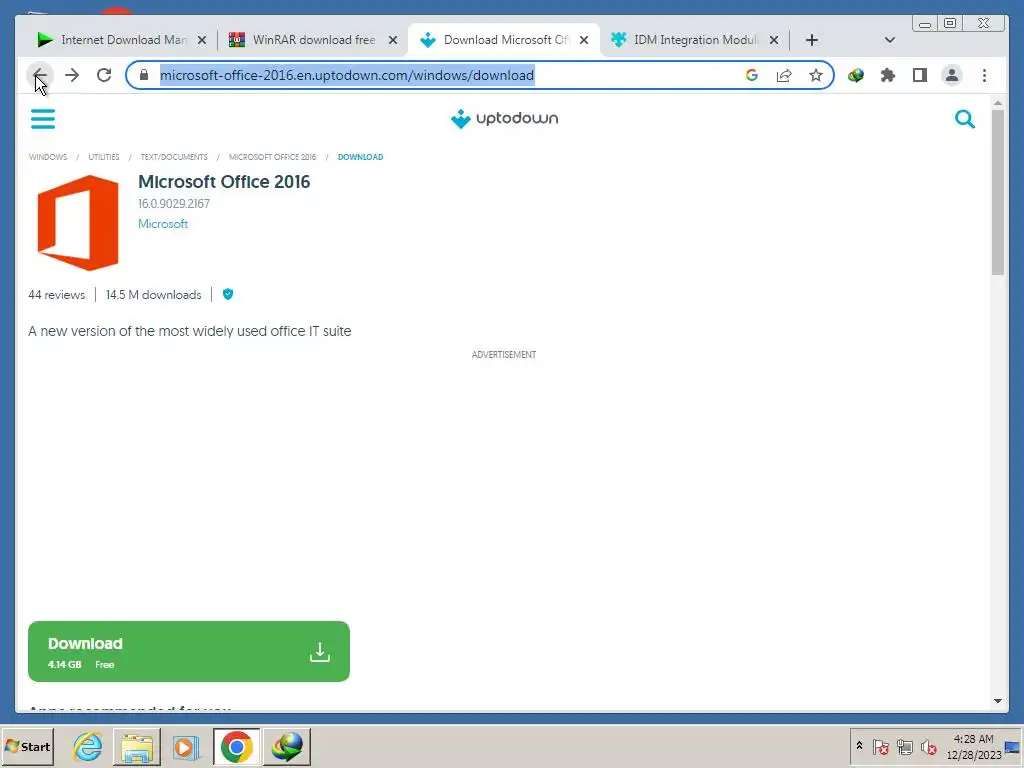The height and width of the screenshot is (768, 1024).
Task: Open the Uptodown hamburger menu
Action: point(43,118)
